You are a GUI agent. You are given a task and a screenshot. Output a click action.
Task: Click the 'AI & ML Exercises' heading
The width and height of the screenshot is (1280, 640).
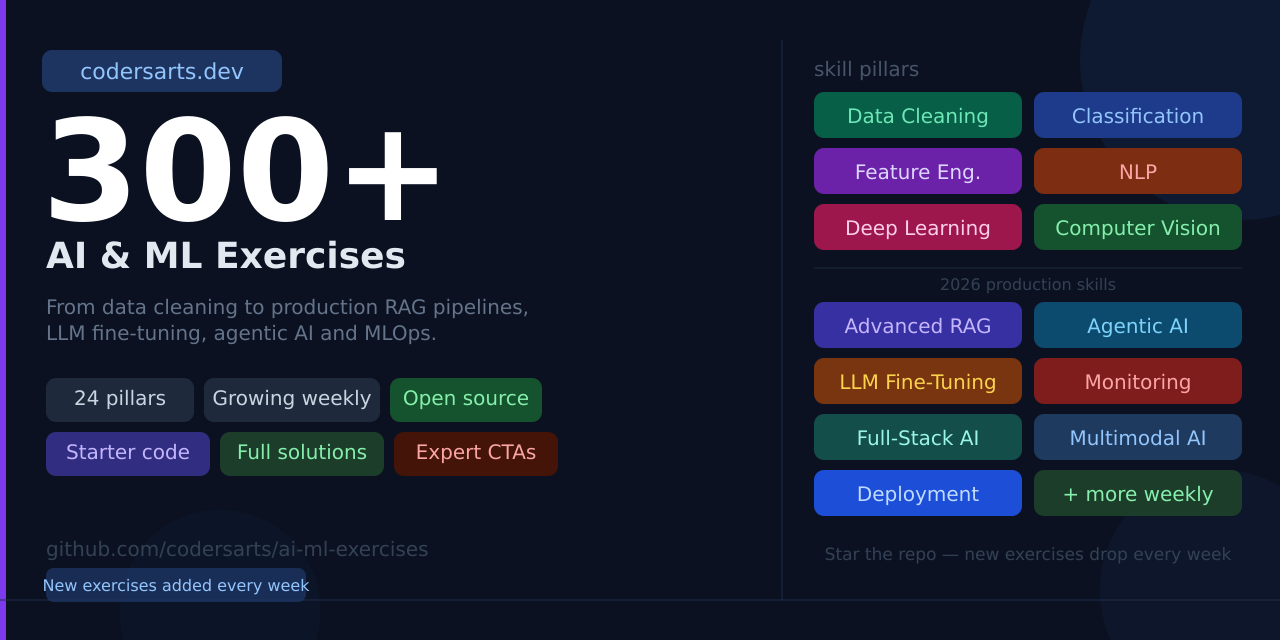tap(226, 256)
